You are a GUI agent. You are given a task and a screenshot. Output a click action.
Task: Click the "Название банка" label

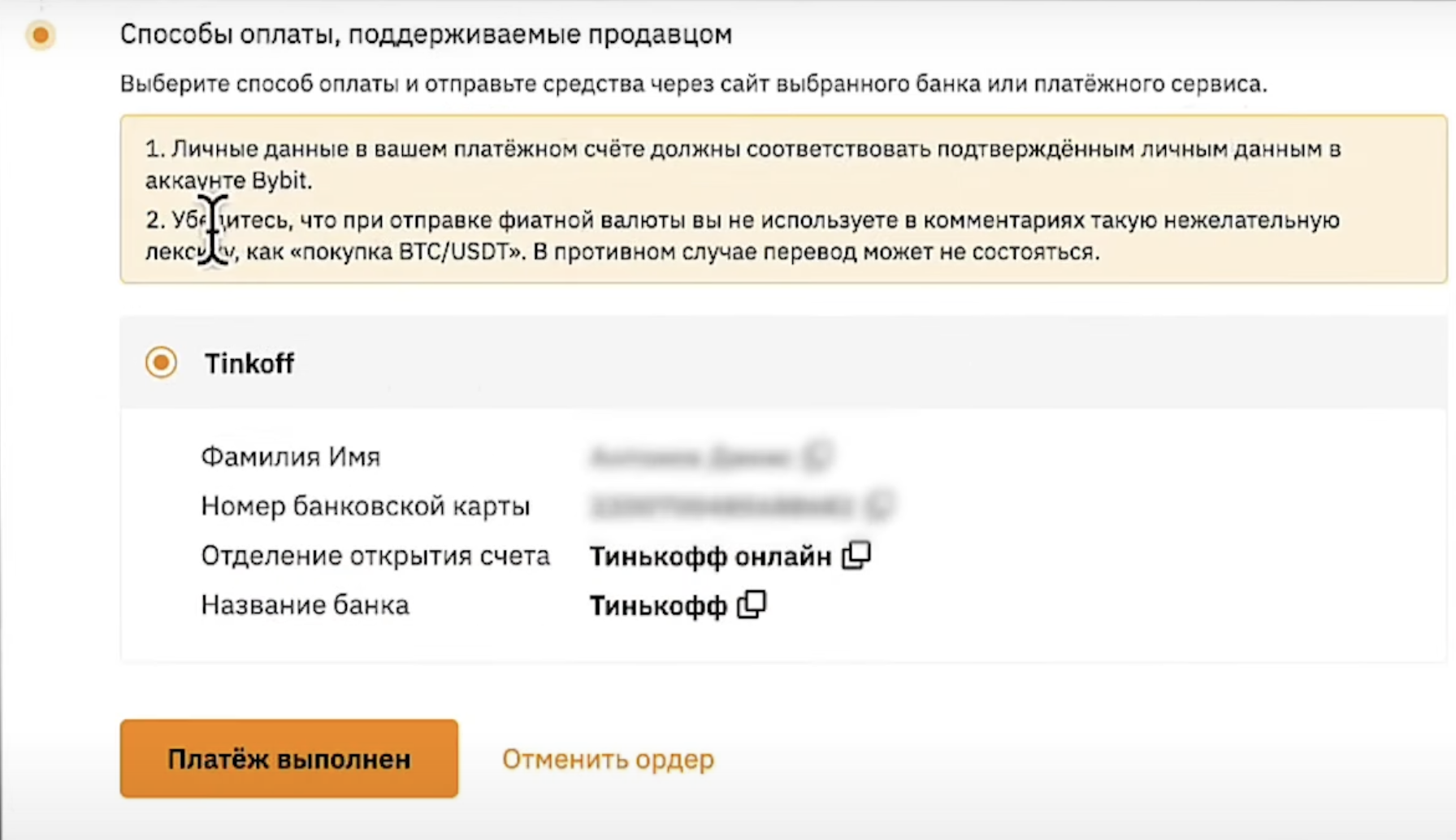pyautogui.click(x=305, y=605)
